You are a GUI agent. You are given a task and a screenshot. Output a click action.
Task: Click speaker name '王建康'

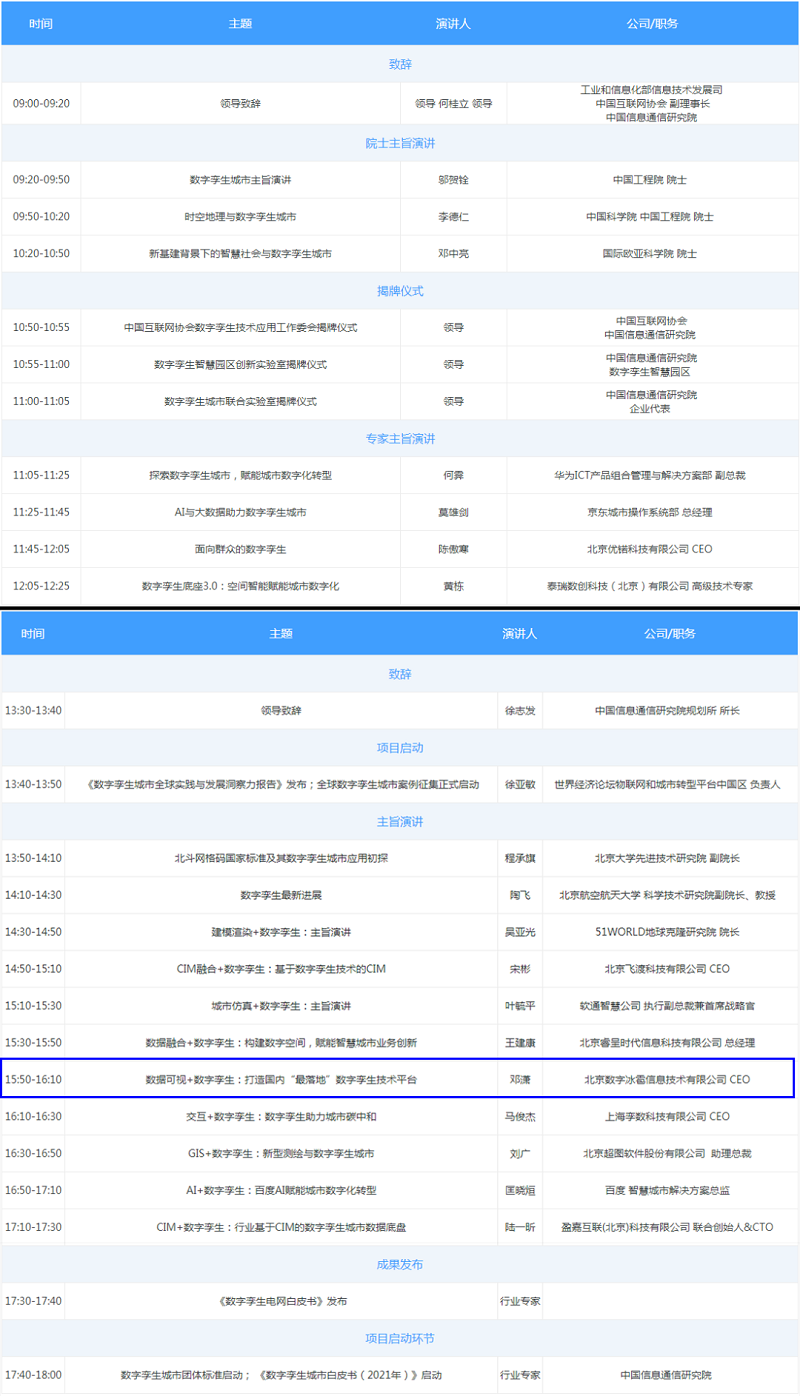point(520,1043)
